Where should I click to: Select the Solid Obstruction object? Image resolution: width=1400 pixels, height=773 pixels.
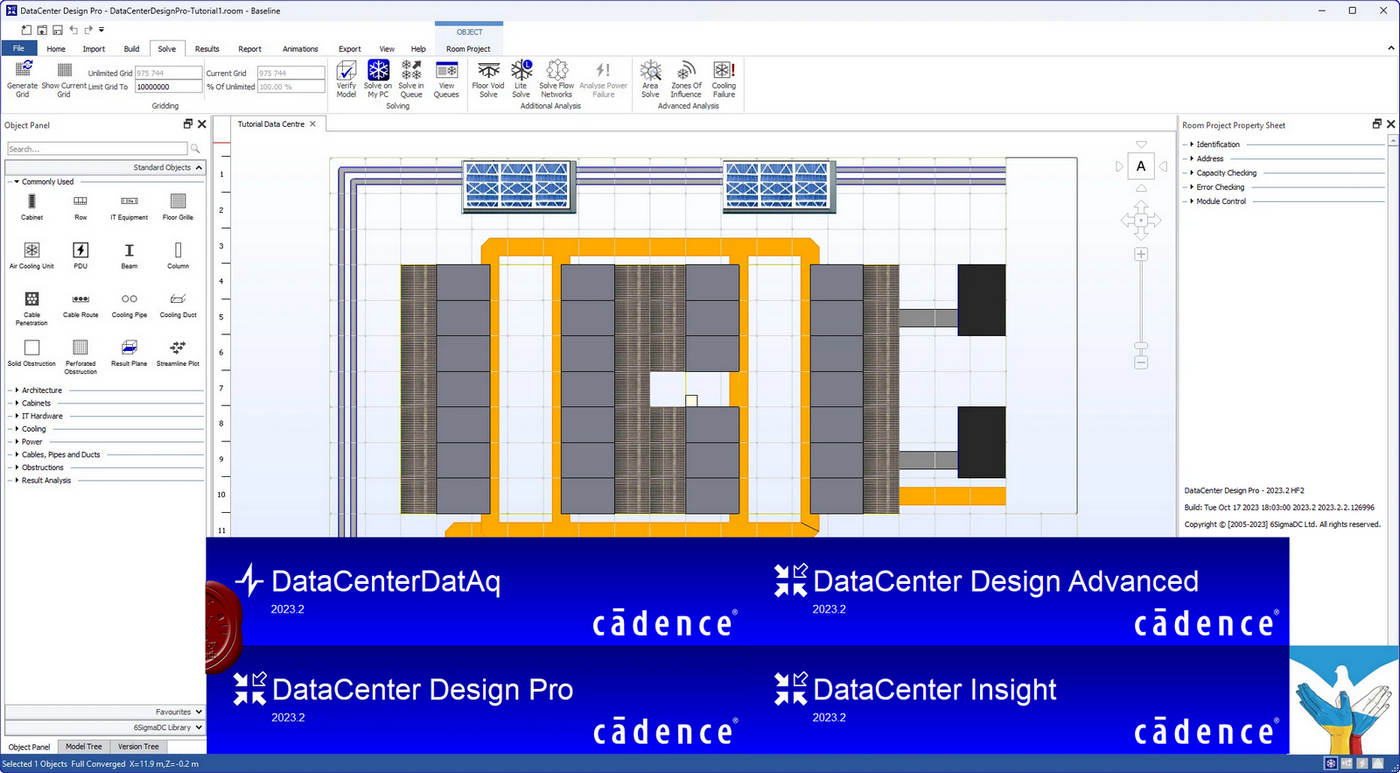[32, 353]
